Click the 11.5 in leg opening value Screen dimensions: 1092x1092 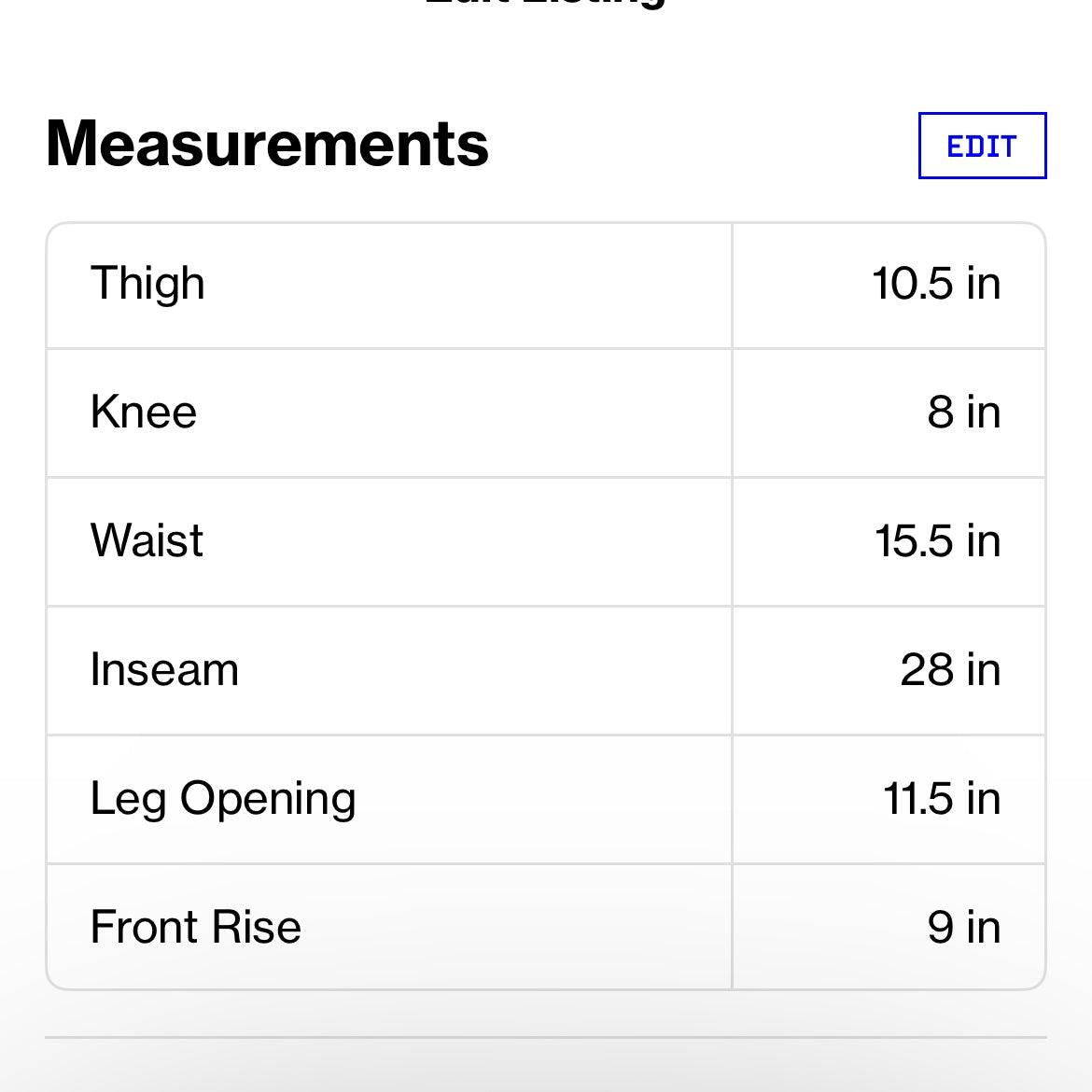941,799
